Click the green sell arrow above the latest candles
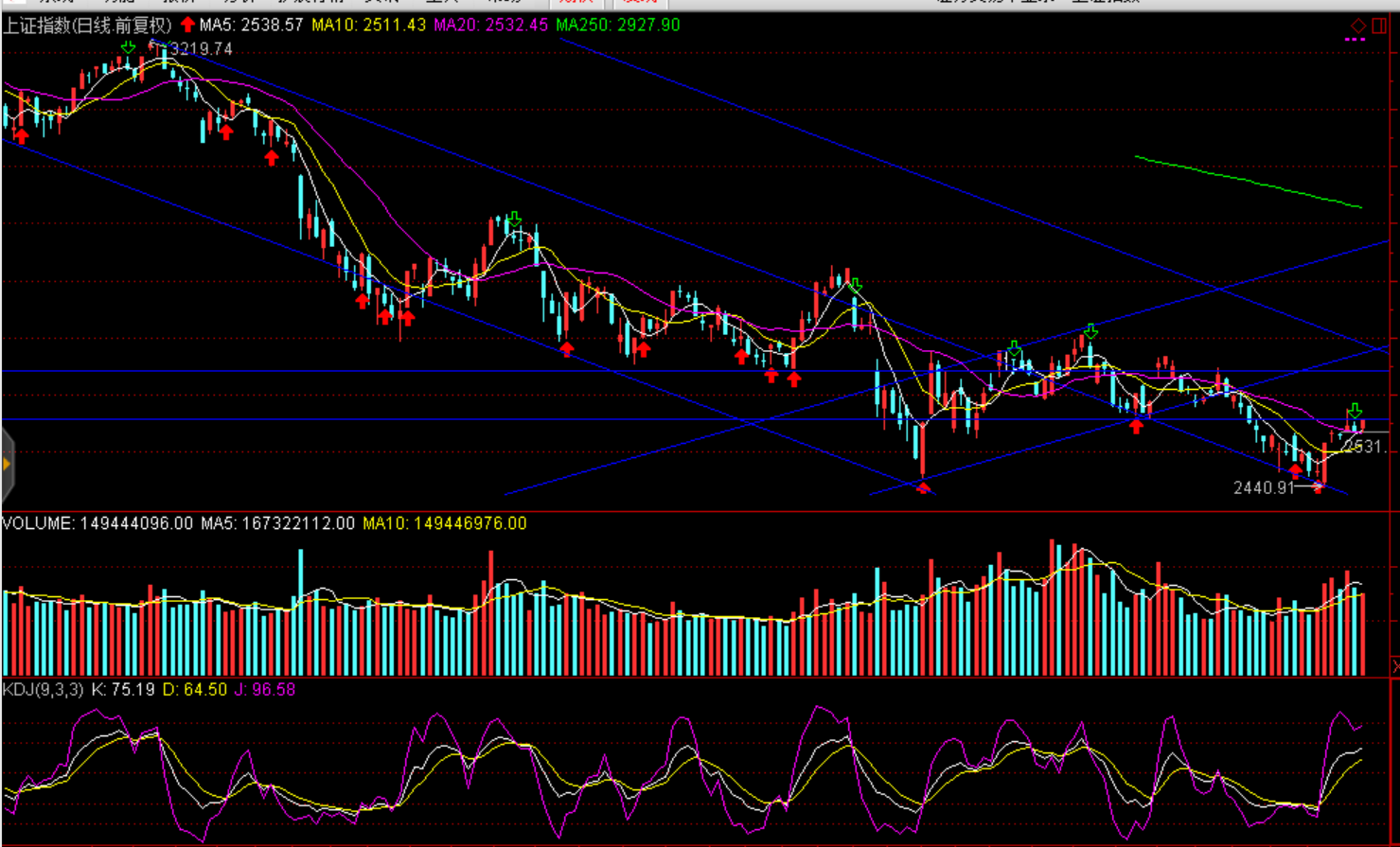The width and height of the screenshot is (1400, 847). (x=1355, y=412)
